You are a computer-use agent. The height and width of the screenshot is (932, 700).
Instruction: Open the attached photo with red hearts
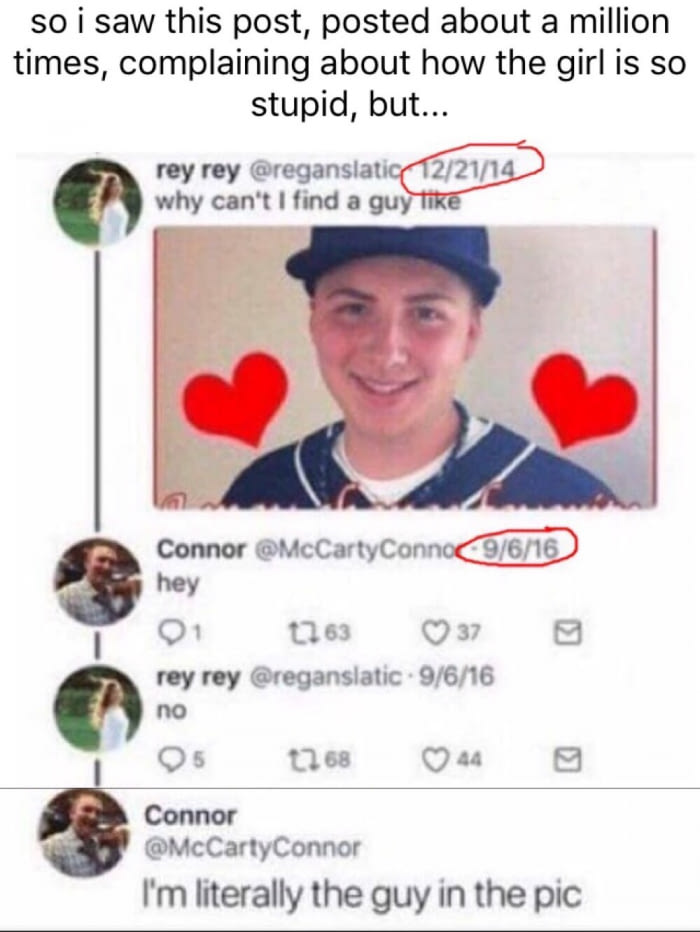pos(405,367)
